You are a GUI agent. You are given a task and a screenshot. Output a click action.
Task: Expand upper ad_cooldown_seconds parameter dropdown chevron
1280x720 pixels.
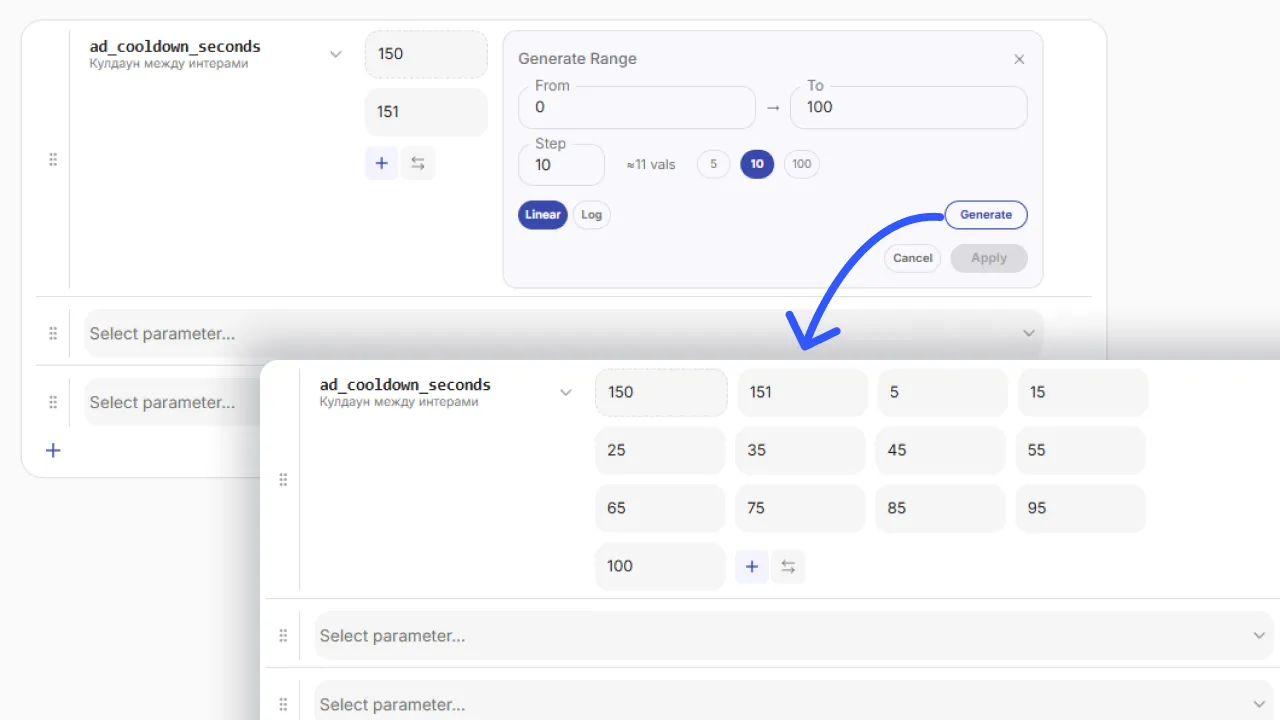(x=336, y=54)
